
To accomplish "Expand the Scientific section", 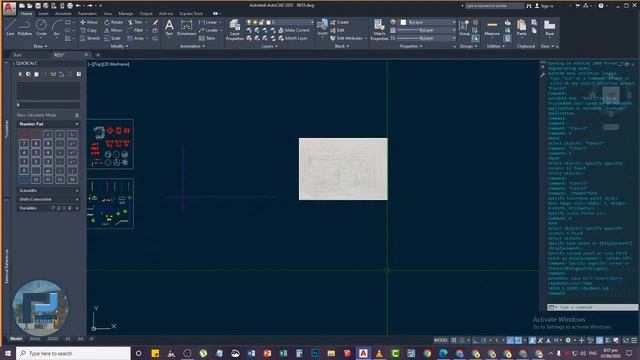I will 77,191.
